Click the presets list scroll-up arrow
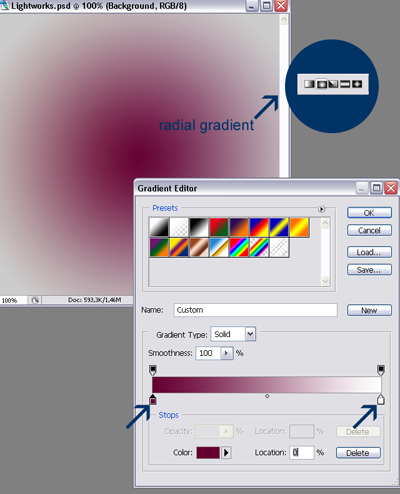This screenshot has height=494, width=400. [x=325, y=223]
